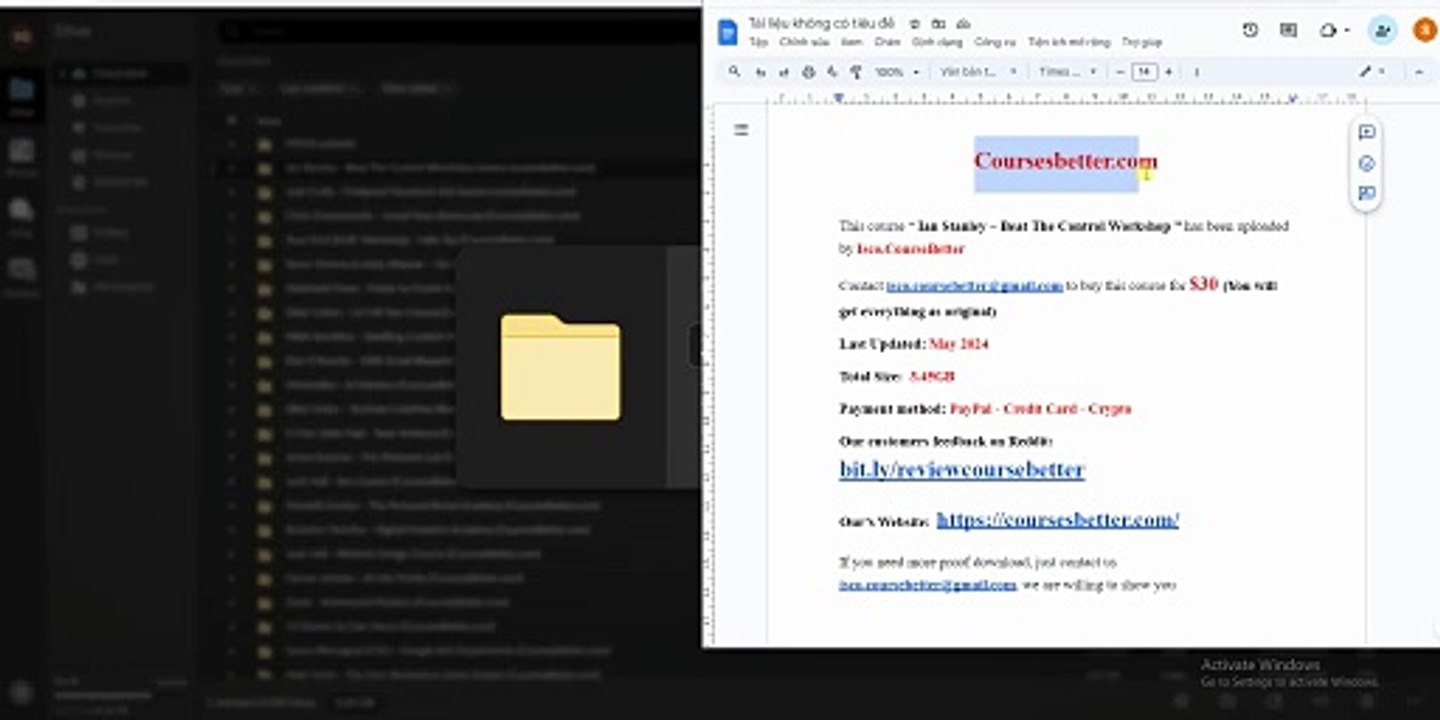This screenshot has height=720, width=1440.
Task: Check the cloud save status icon
Action: point(963,23)
